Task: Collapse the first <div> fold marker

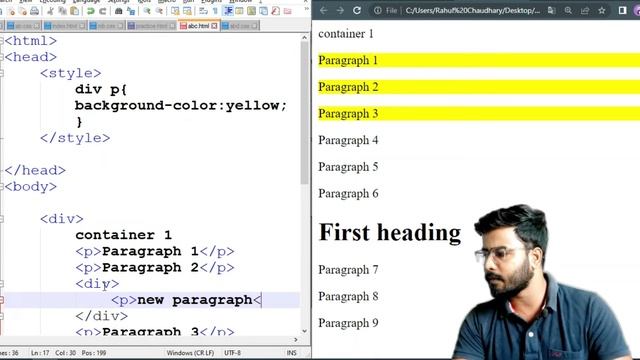Action: point(2,219)
